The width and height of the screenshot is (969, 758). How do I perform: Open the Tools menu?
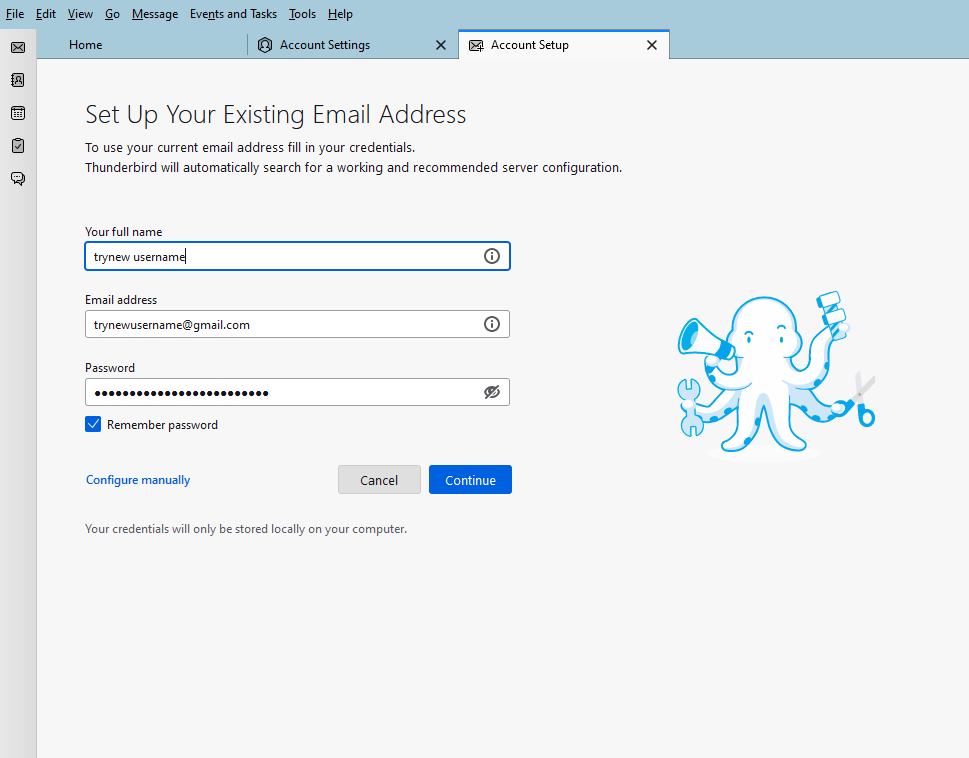pyautogui.click(x=302, y=14)
